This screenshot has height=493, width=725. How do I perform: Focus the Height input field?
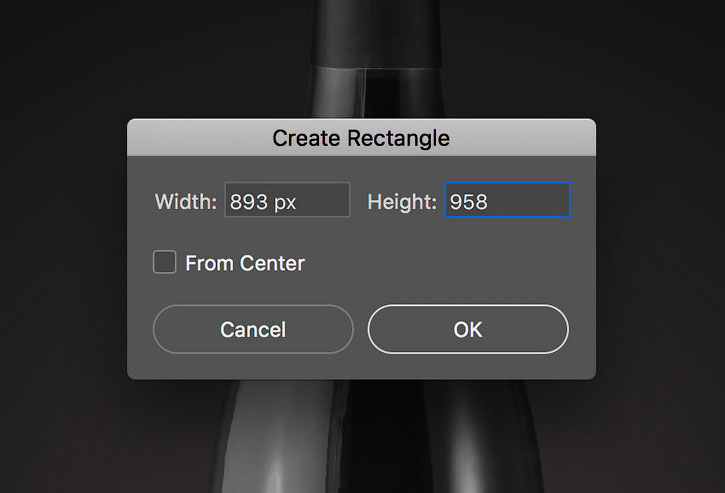coord(507,200)
